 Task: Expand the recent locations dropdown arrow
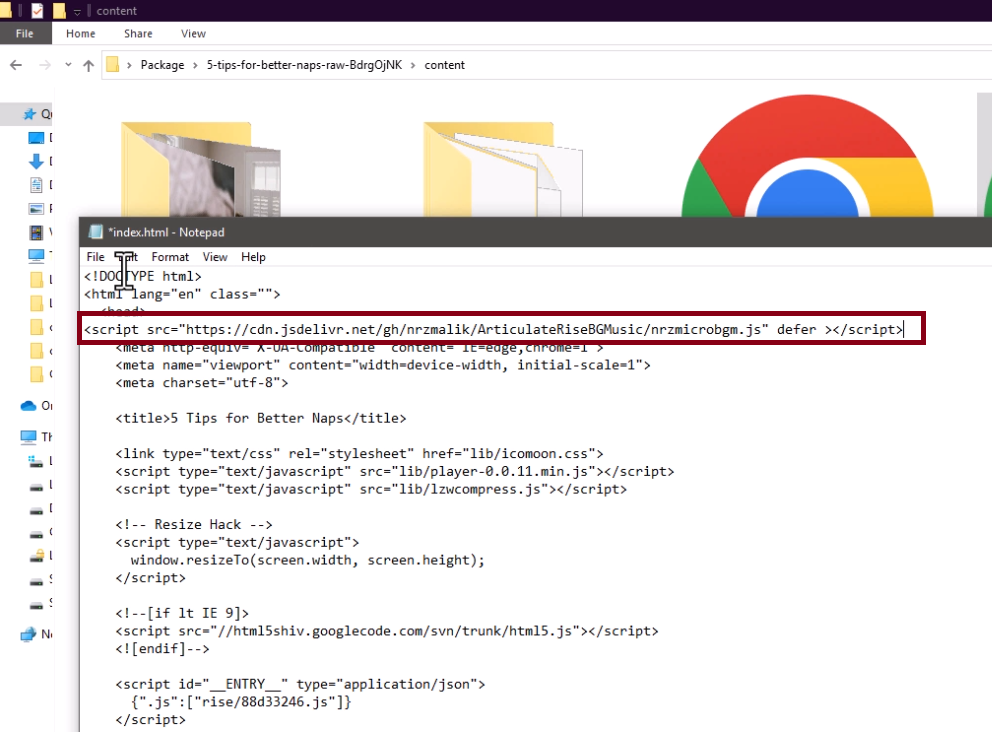(66, 65)
